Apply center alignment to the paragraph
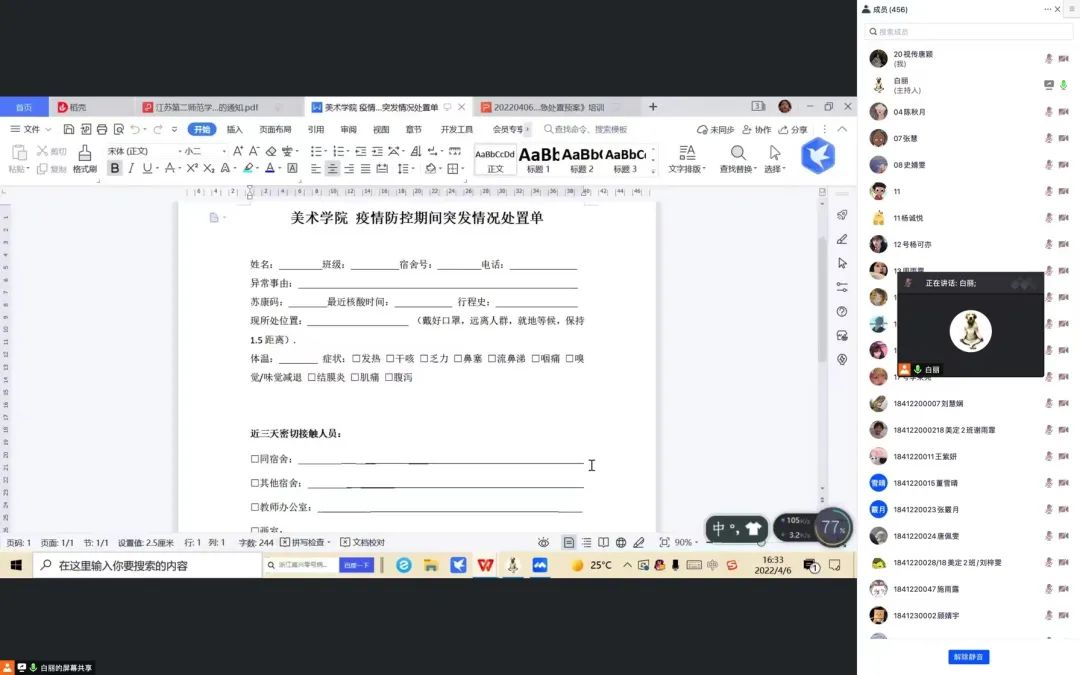This screenshot has width=1080, height=675. (x=332, y=169)
